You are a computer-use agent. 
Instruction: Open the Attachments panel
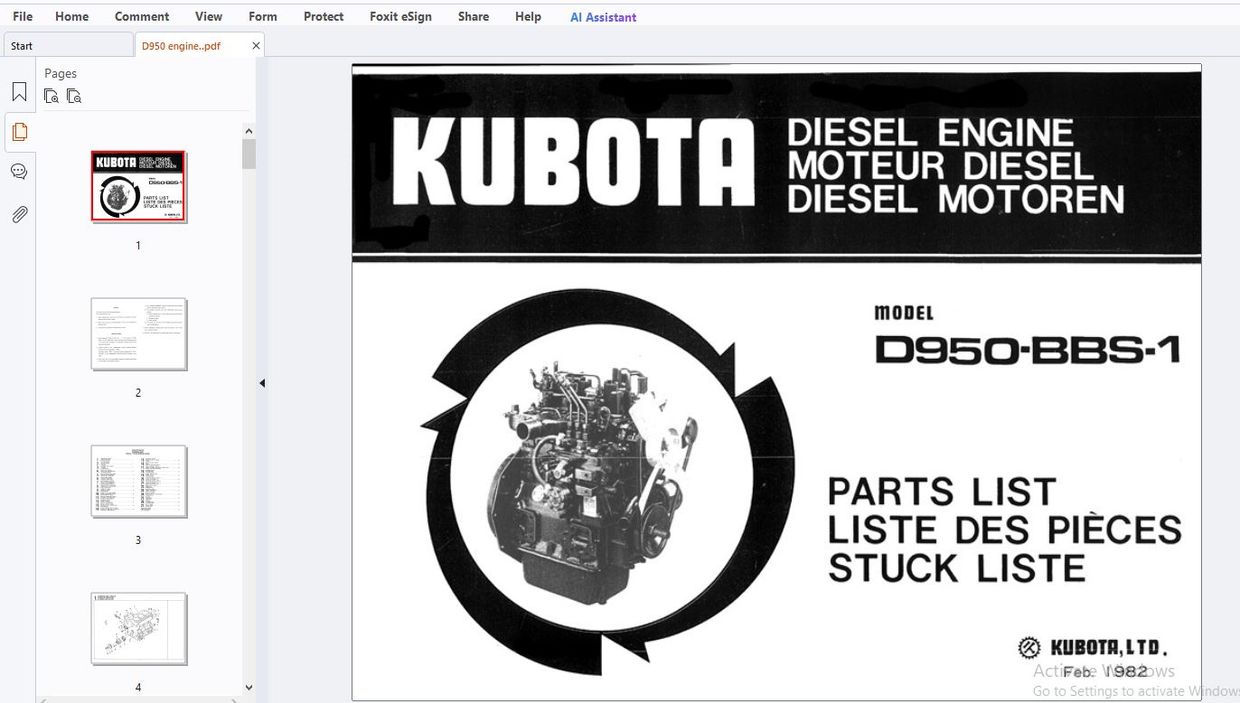pyautogui.click(x=18, y=214)
